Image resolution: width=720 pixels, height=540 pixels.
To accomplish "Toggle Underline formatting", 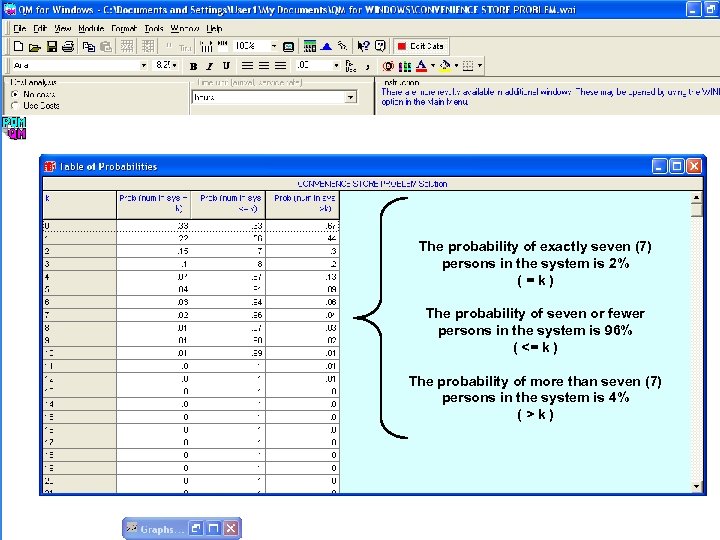I will [226, 66].
